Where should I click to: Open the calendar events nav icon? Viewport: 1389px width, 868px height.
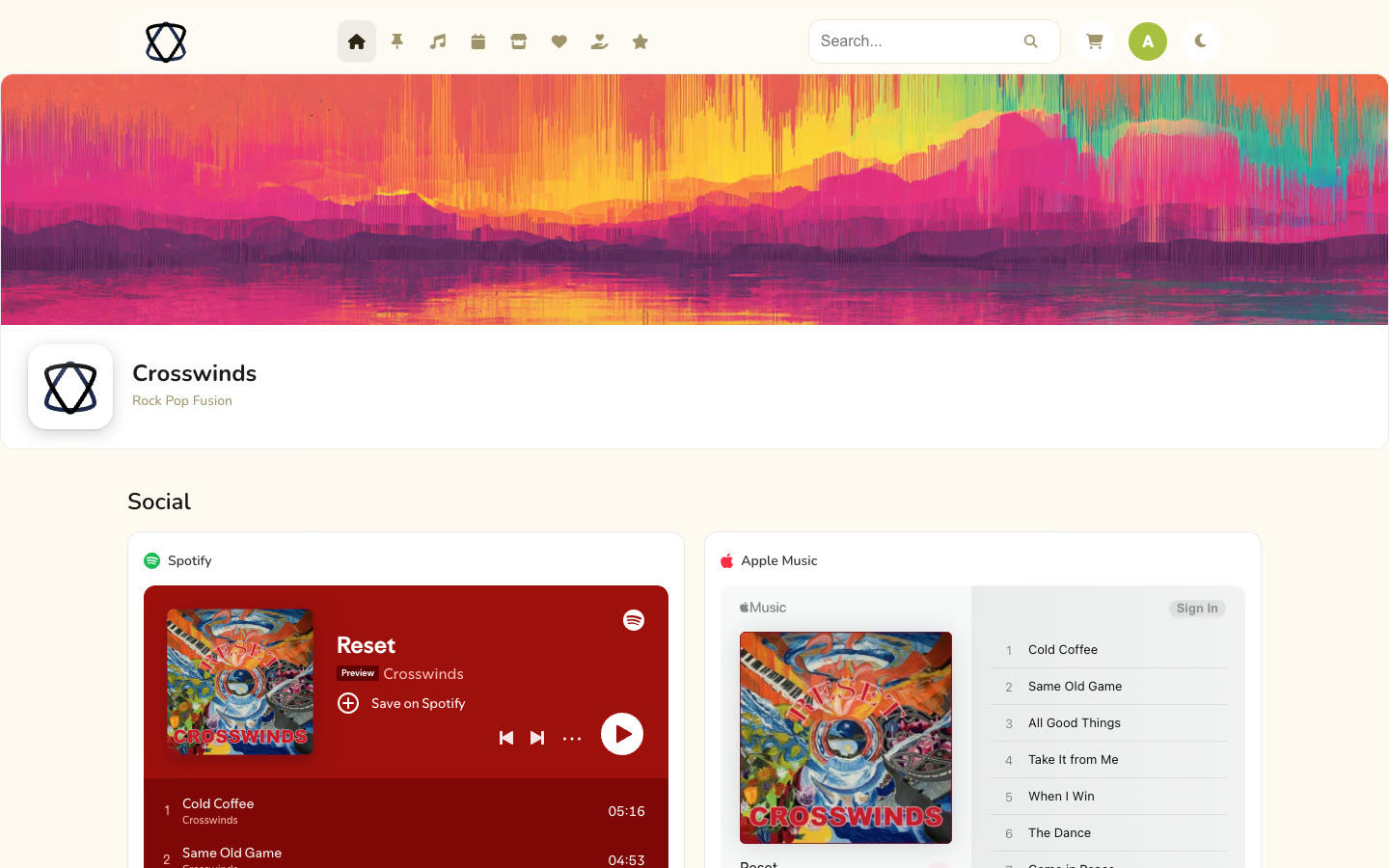tap(478, 41)
